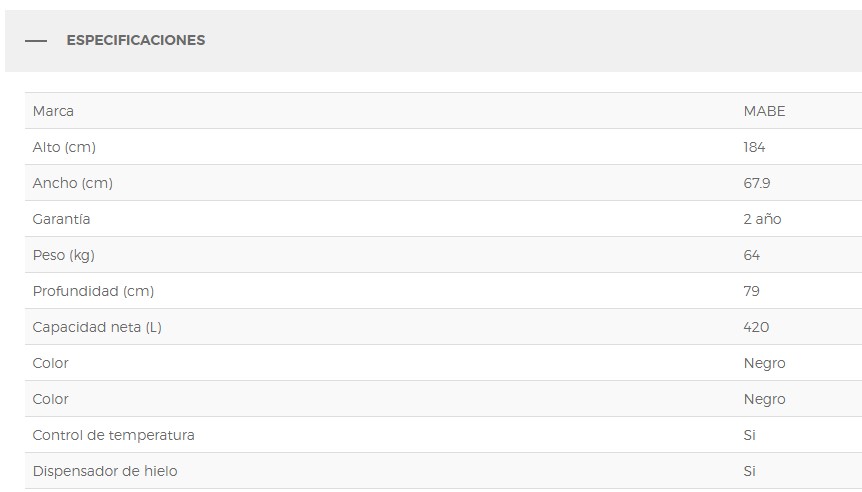Image resolution: width=862 pixels, height=492 pixels.
Task: Select the Peso (kg) label
Action: click(x=63, y=255)
